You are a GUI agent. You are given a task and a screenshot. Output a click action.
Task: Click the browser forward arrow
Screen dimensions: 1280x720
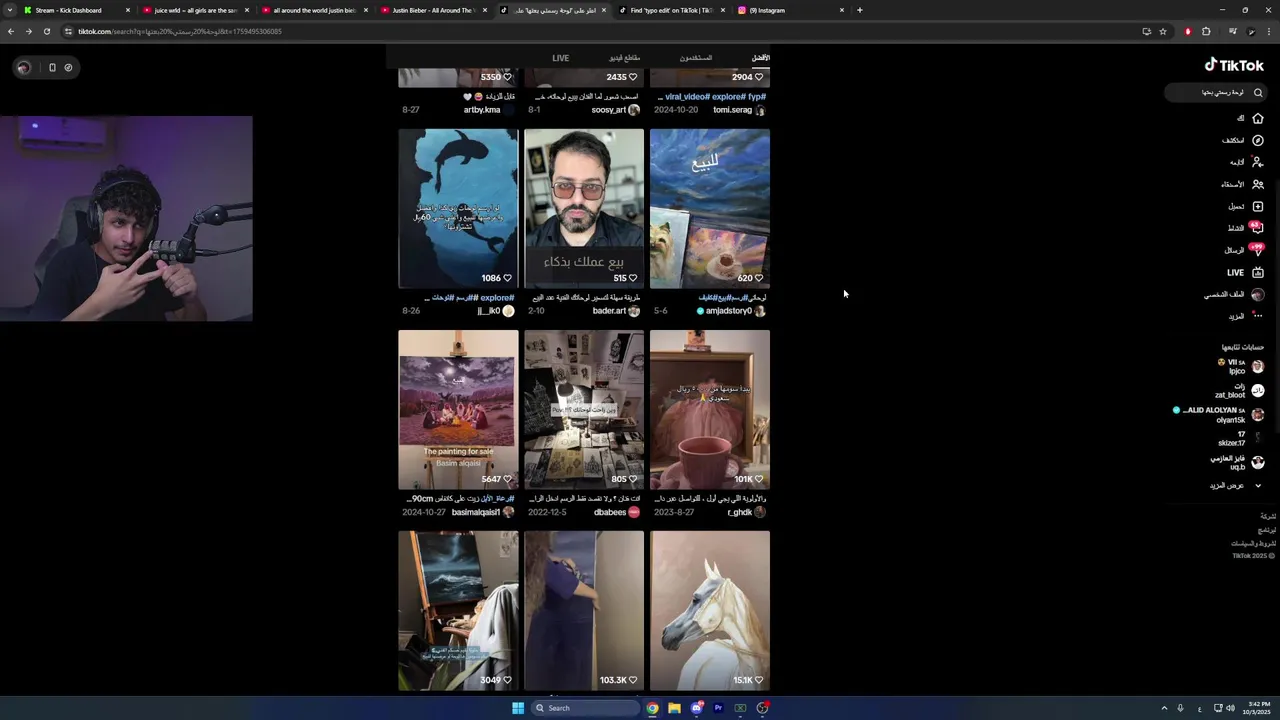coord(28,31)
